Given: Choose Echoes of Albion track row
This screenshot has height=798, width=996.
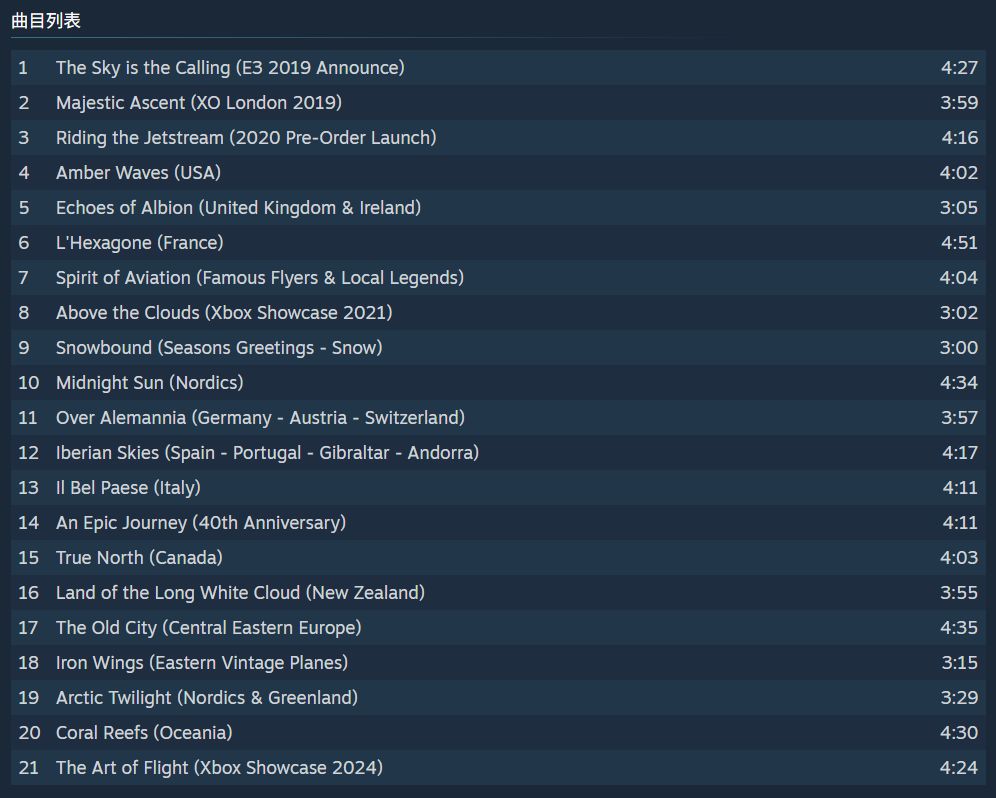Looking at the screenshot, I should pos(498,207).
